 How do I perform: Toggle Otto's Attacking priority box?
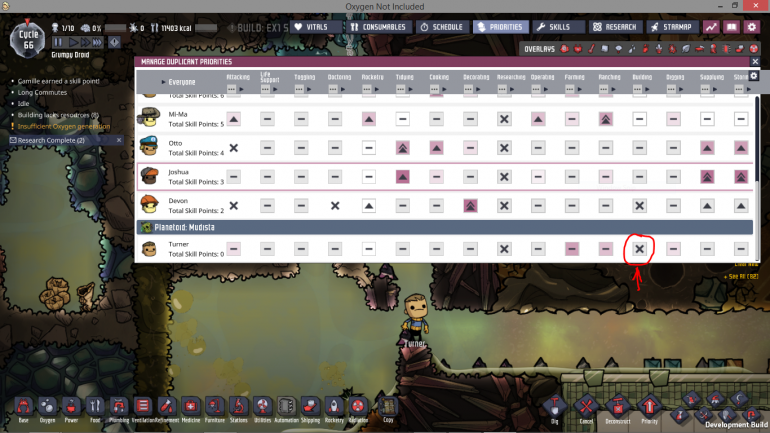[233, 147]
